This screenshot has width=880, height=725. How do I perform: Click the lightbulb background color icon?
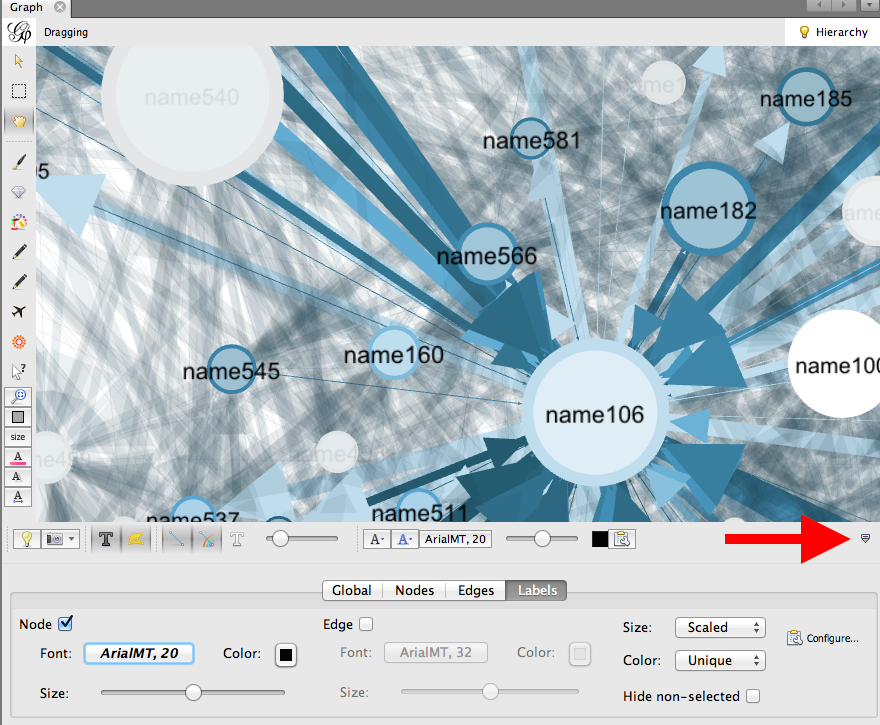pyautogui.click(x=26, y=539)
